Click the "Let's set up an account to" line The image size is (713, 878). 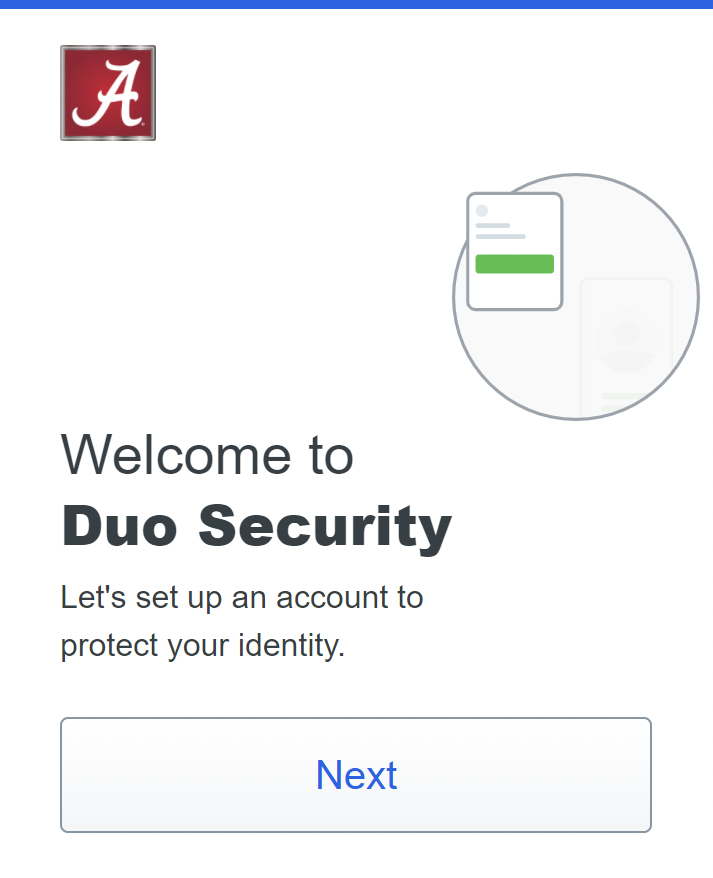[x=242, y=598]
